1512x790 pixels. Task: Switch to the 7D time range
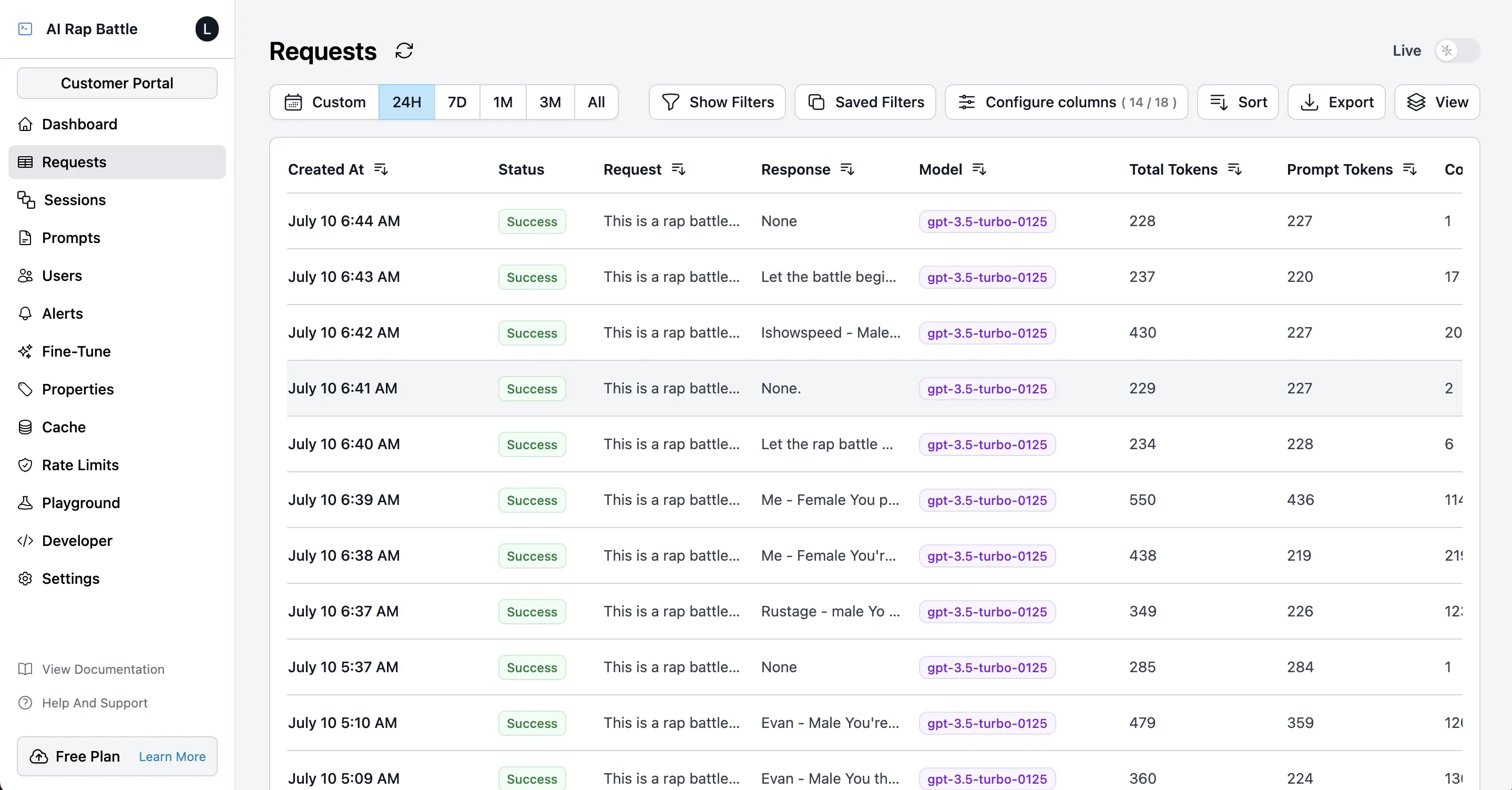point(457,102)
